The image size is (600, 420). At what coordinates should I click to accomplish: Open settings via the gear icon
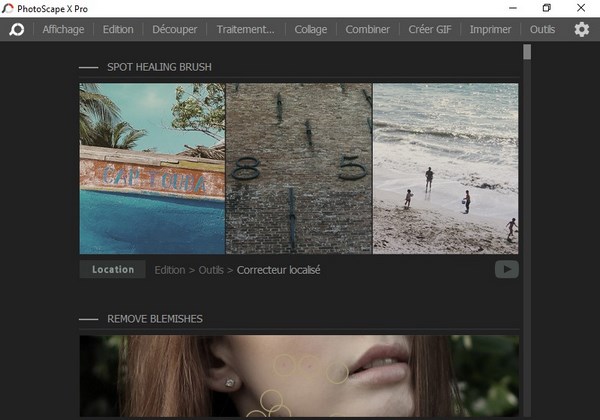(x=581, y=29)
